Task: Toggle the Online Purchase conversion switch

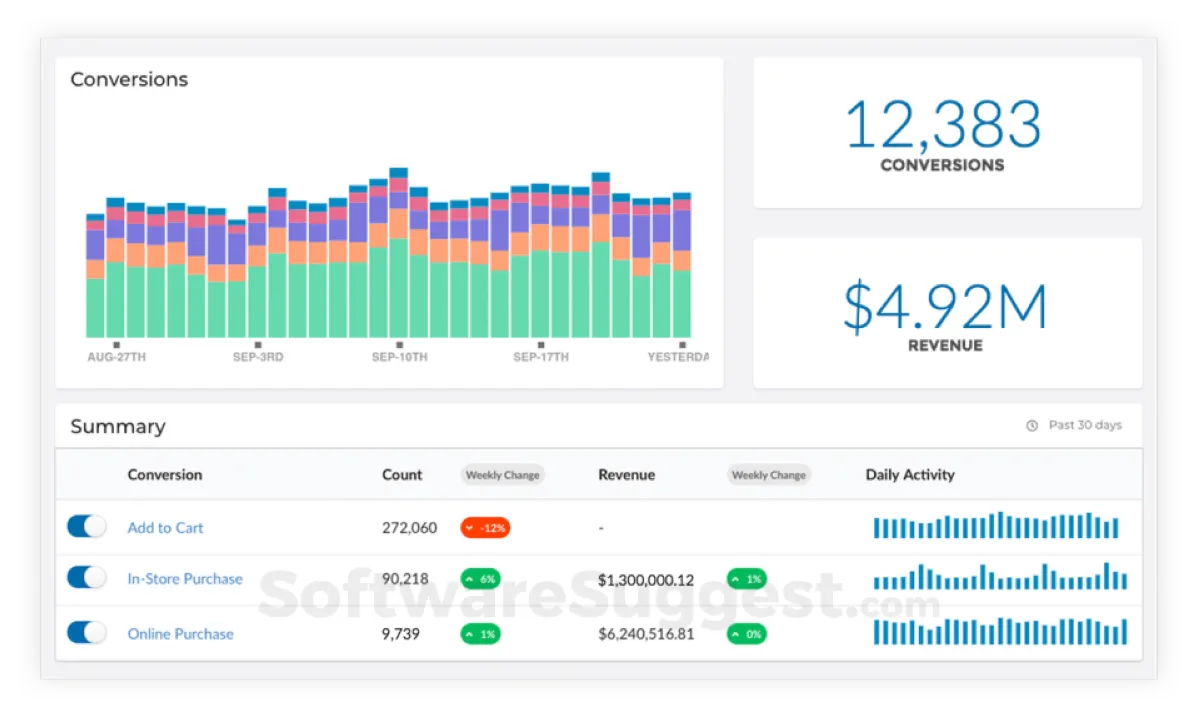Action: pyautogui.click(x=87, y=632)
